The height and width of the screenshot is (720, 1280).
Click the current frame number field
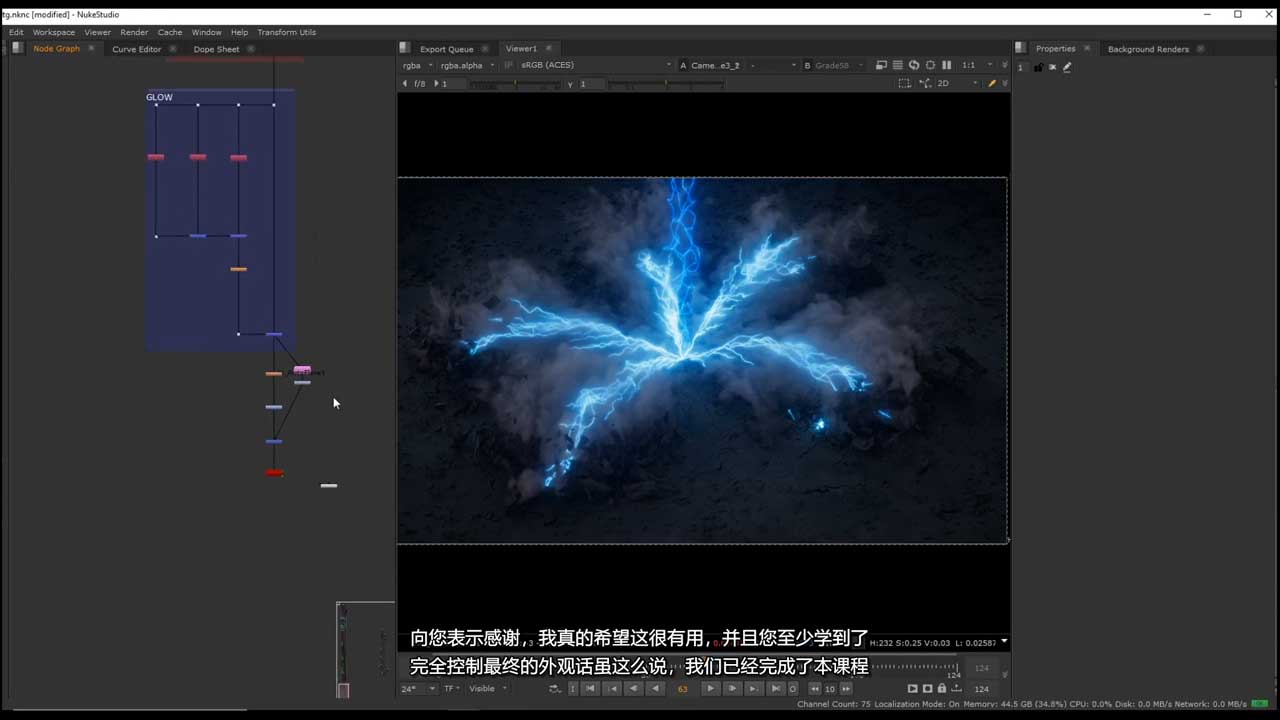683,688
